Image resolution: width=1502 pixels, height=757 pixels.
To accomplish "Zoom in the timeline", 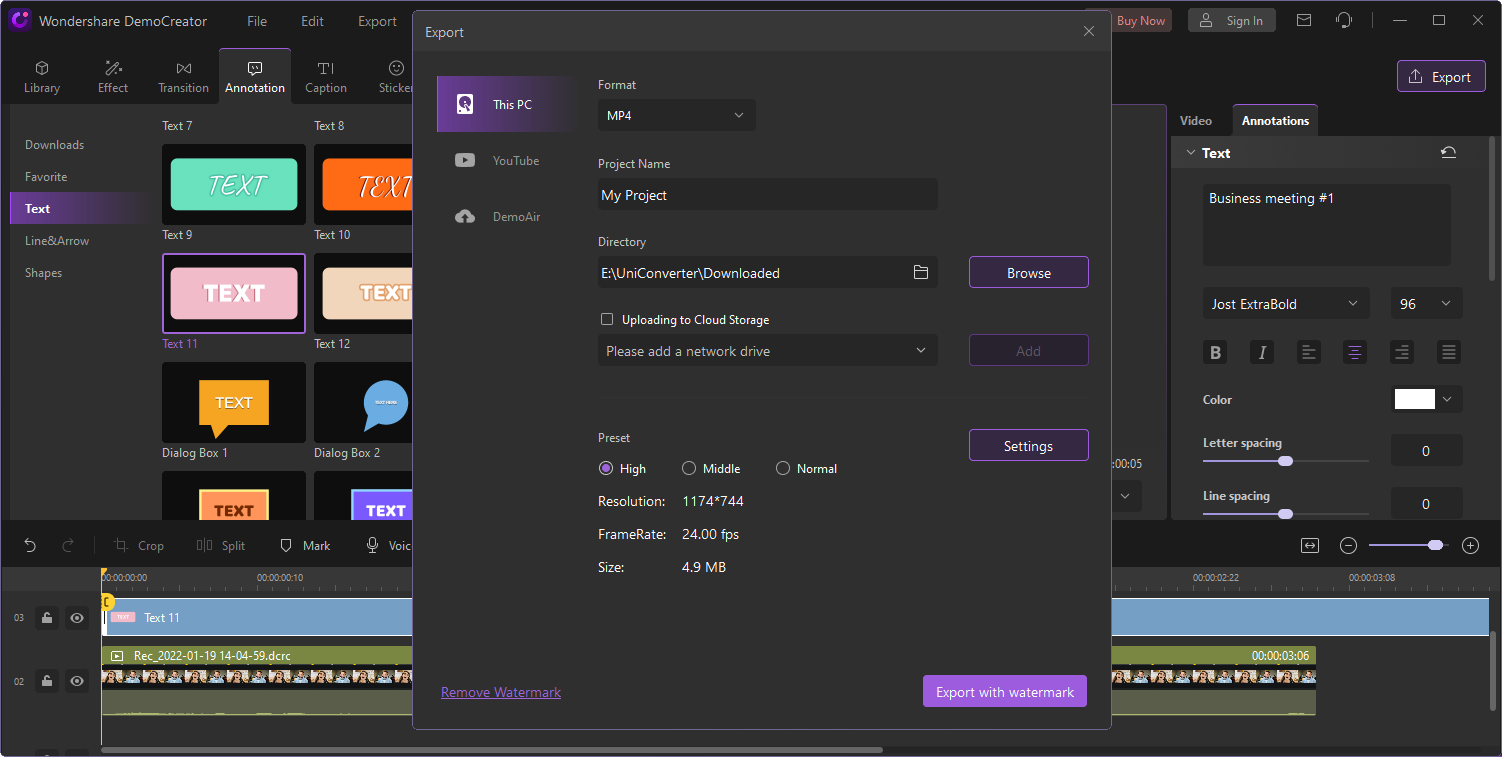I will click(x=1470, y=545).
